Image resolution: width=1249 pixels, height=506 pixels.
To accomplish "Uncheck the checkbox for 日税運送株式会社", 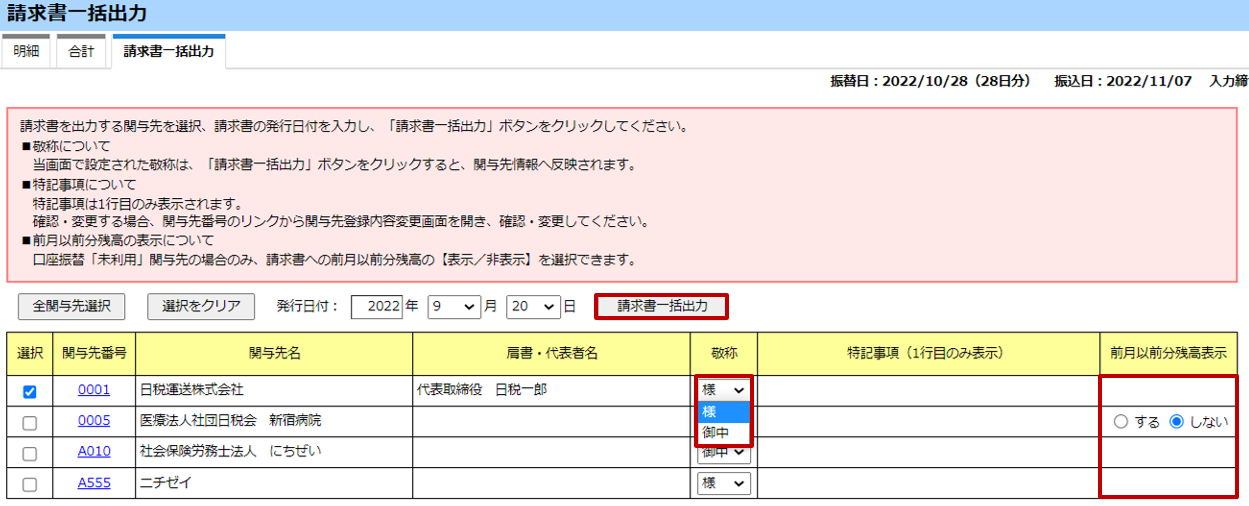I will coord(29,391).
